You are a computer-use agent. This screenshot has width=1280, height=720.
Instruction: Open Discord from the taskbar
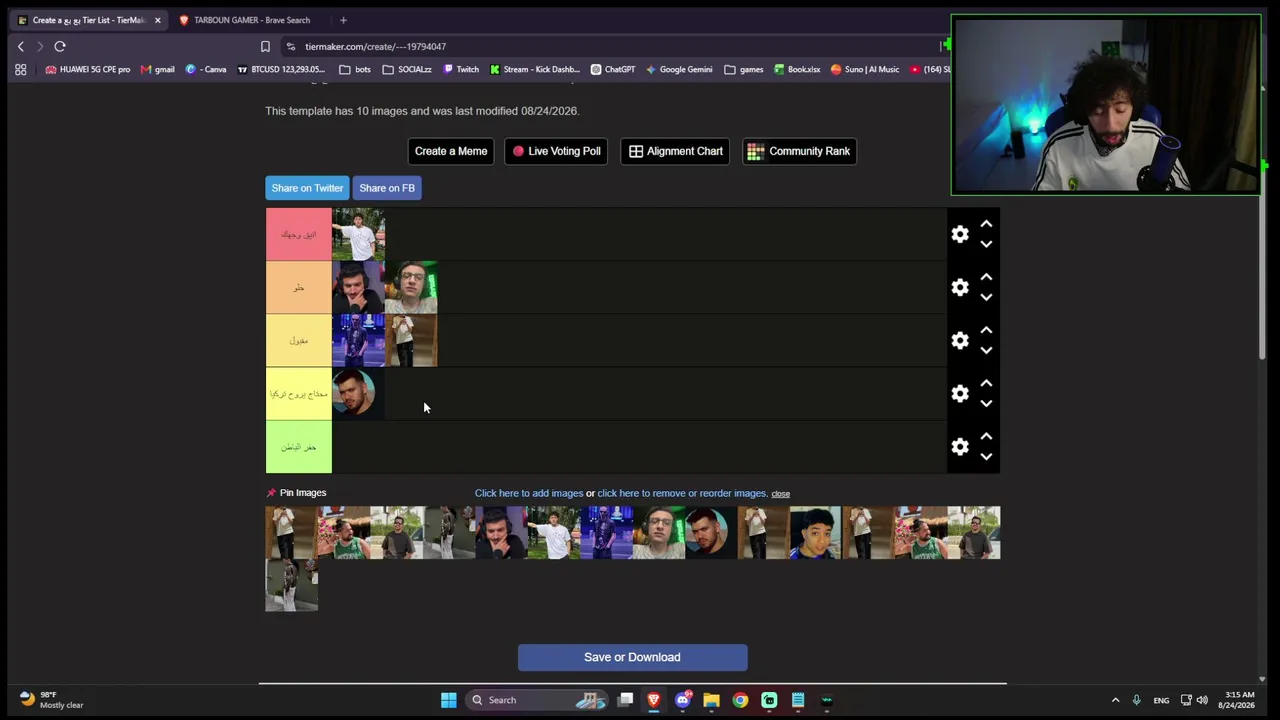coord(682,700)
